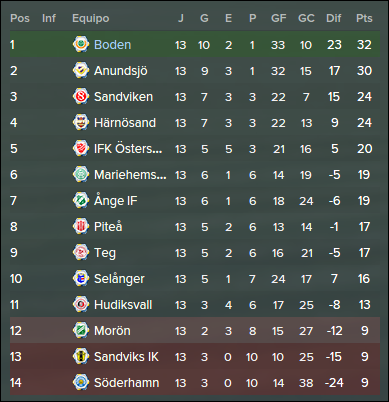Sort the table by Pts column
This screenshot has width=389, height=402.
(x=364, y=18)
